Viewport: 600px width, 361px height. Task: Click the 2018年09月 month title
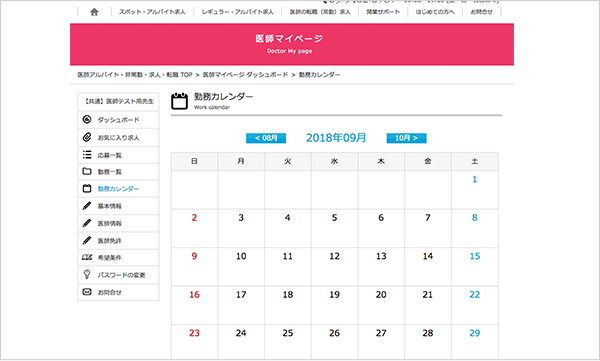(x=336, y=138)
